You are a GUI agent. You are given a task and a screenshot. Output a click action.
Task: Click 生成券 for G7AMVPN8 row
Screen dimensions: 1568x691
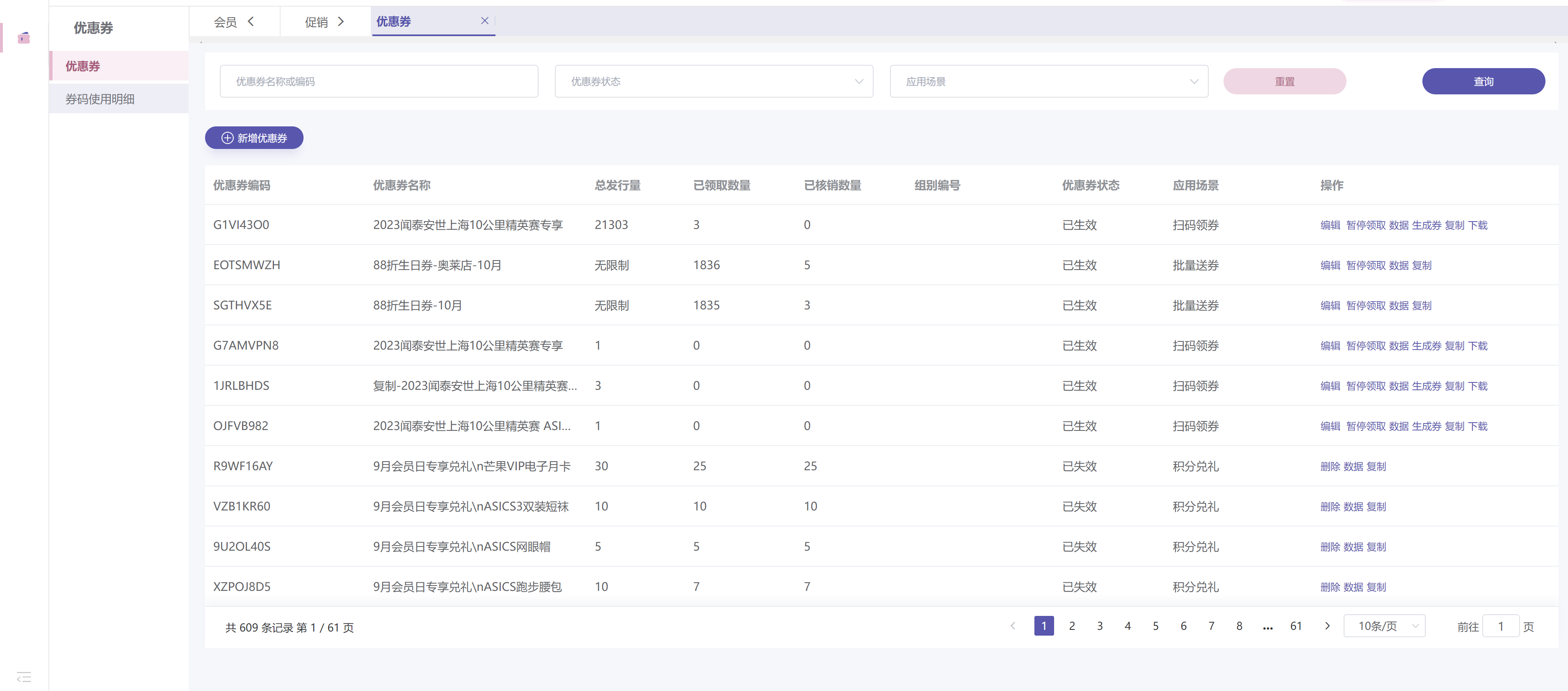[x=1427, y=346]
